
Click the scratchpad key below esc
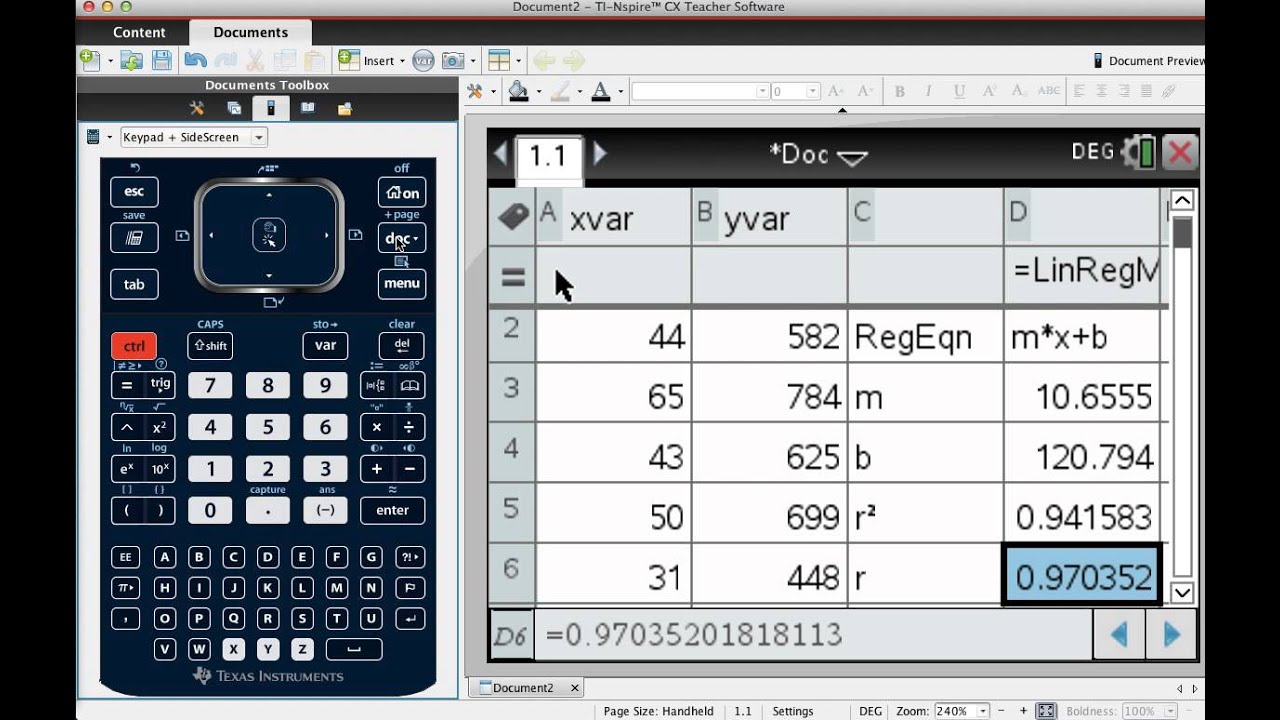(134, 238)
